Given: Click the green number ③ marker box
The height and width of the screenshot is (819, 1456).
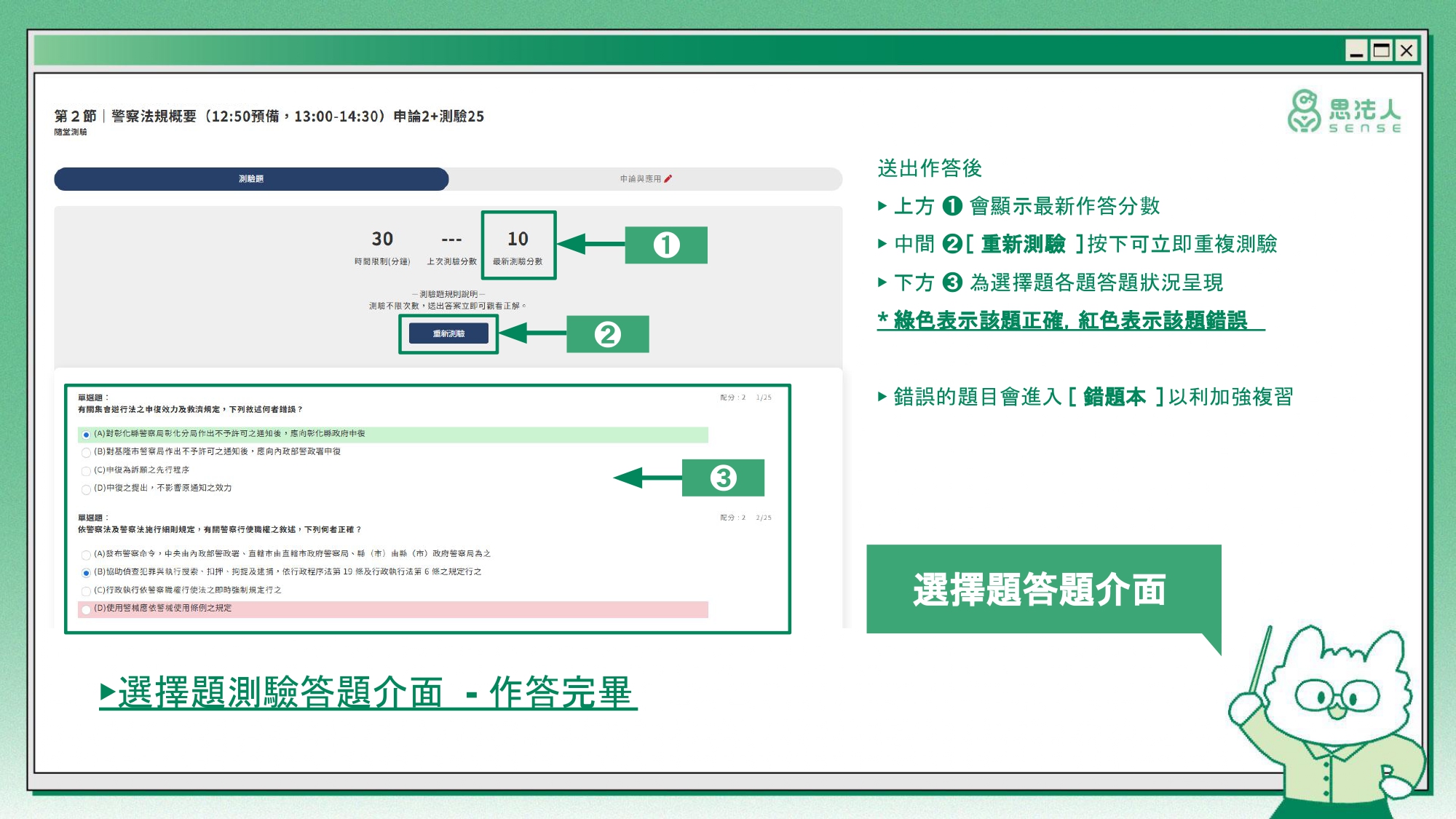Looking at the screenshot, I should tap(723, 478).
